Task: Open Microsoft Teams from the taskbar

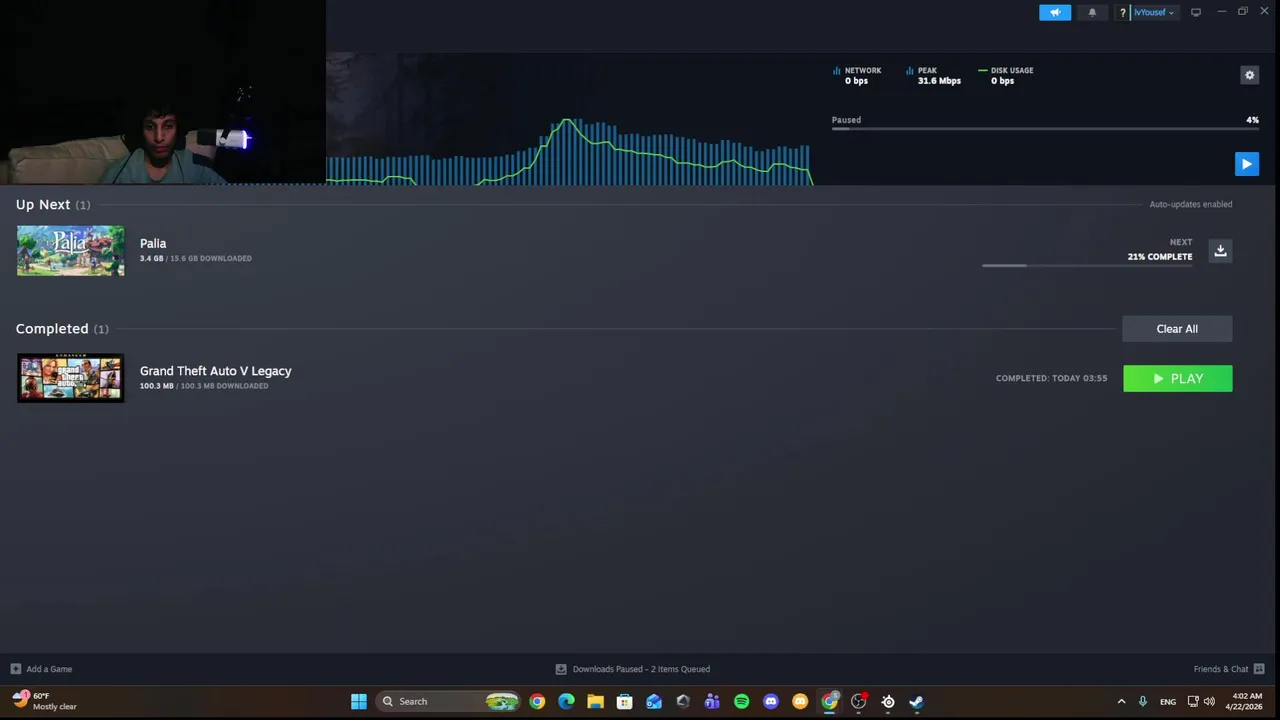Action: (x=712, y=701)
